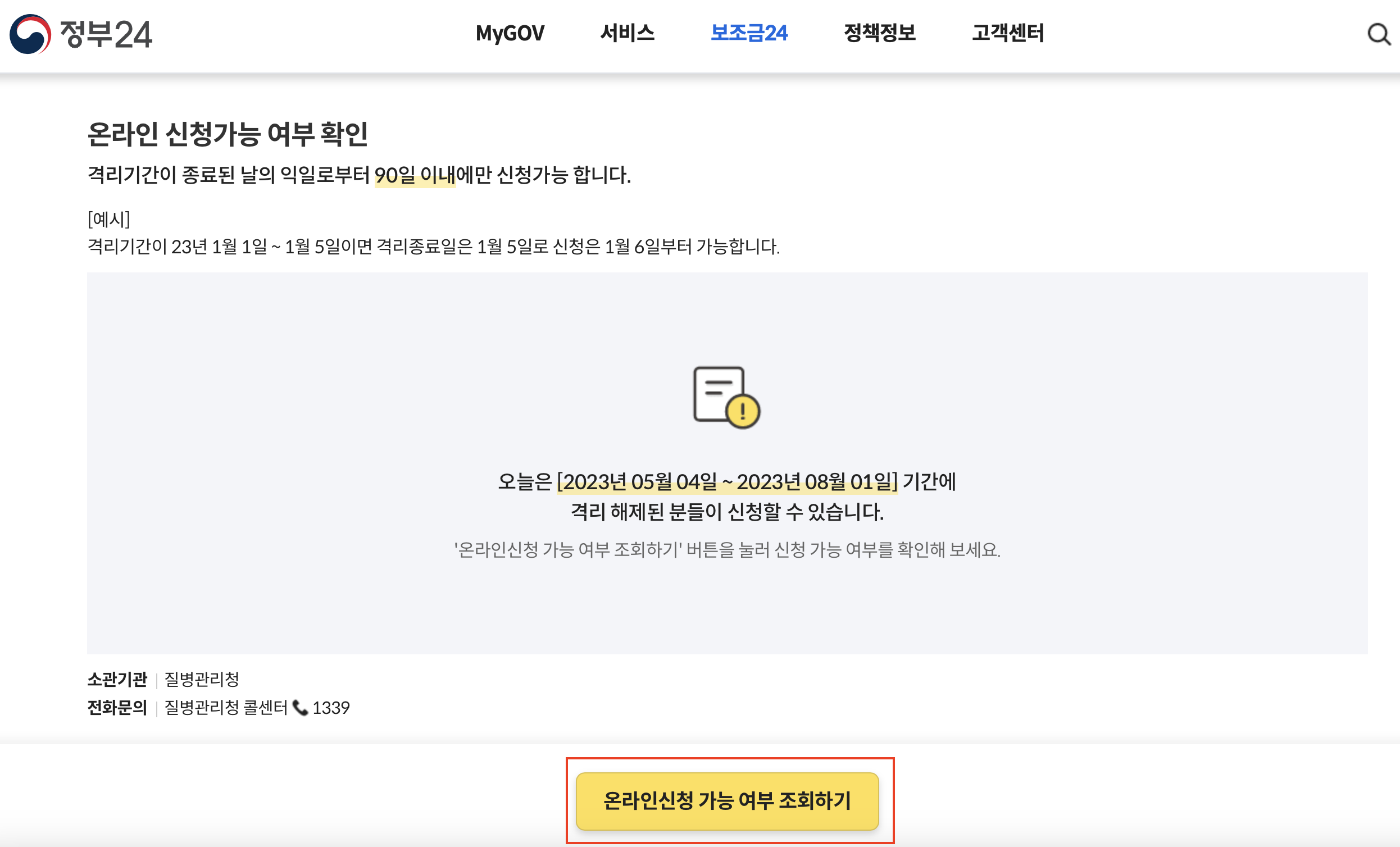Screen dimensions: 1400x847
Task: Navigate to 정책정보 in the top menu
Action: tap(881, 34)
